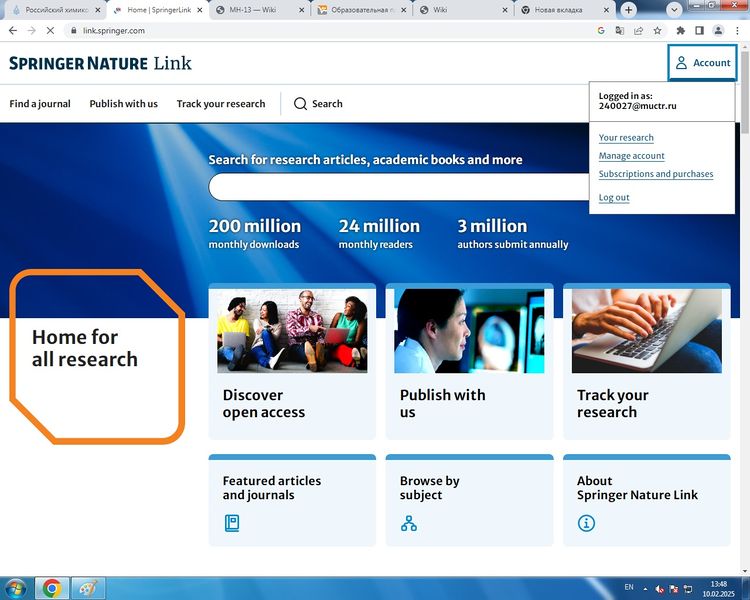
Task: Click the magnifier Search icon in navigation
Action: [x=300, y=104]
